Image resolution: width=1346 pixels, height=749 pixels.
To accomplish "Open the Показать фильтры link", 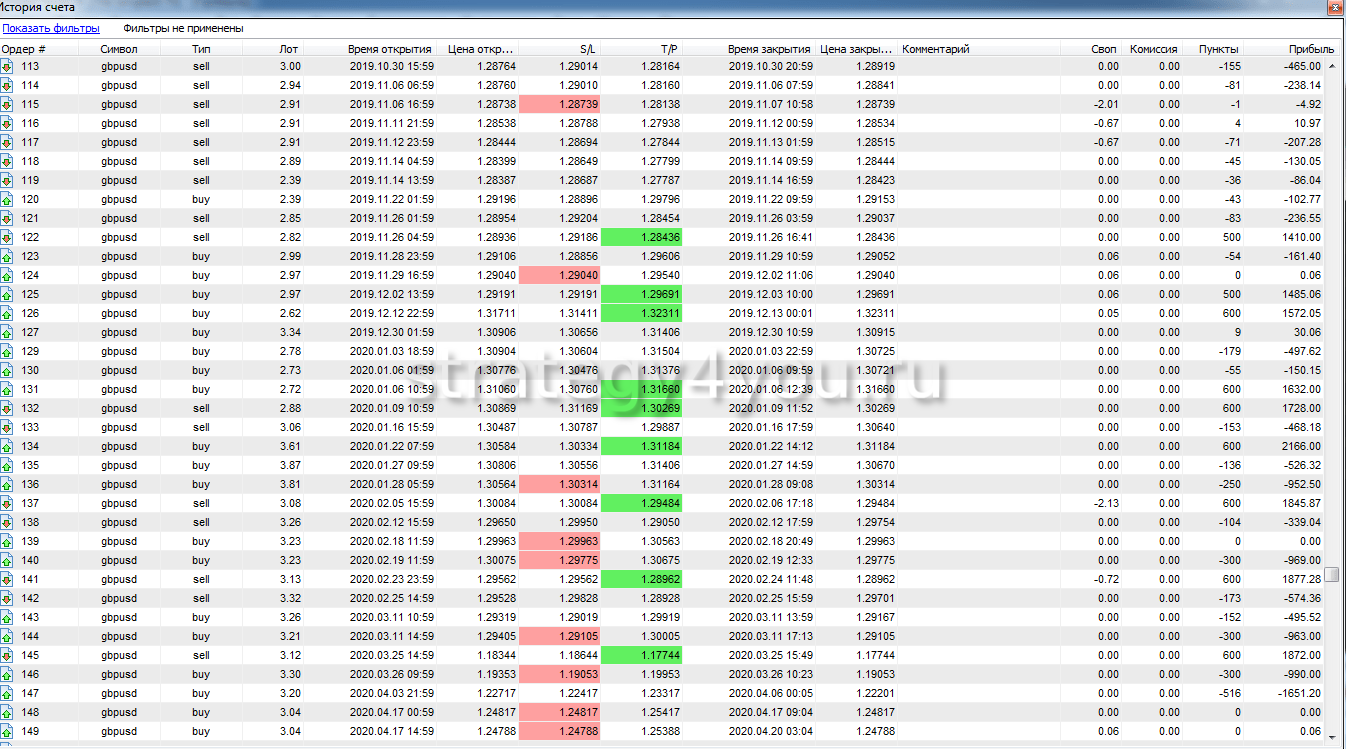I will [51, 28].
